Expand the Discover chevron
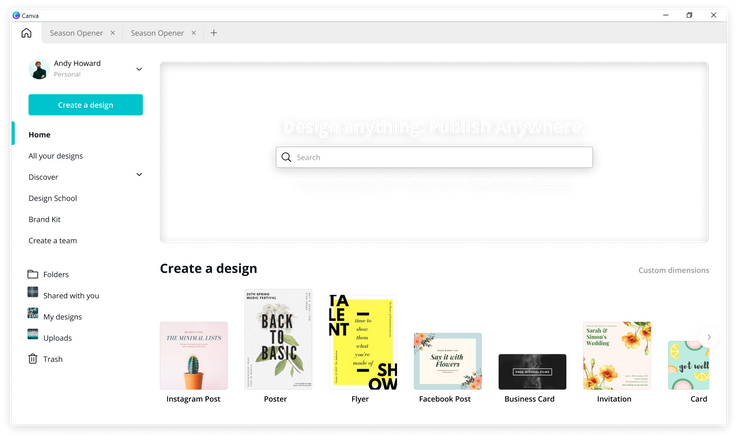The height and width of the screenshot is (438, 738). pos(139,175)
